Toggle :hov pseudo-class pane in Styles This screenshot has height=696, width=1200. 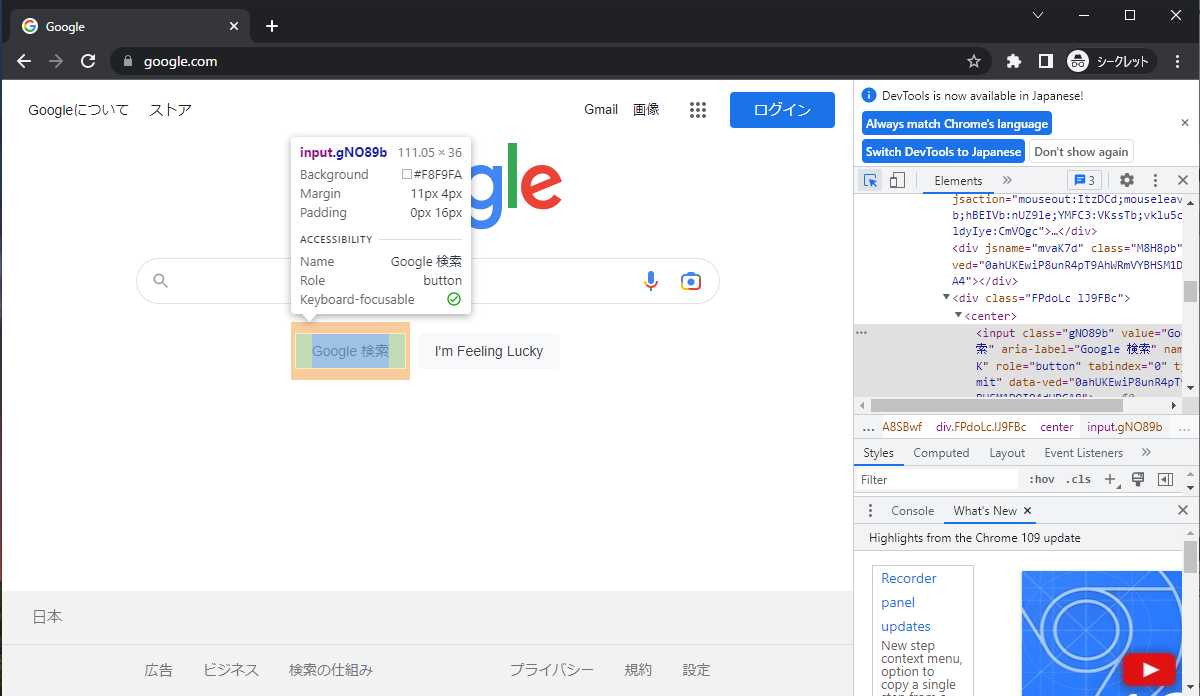[x=1041, y=479]
